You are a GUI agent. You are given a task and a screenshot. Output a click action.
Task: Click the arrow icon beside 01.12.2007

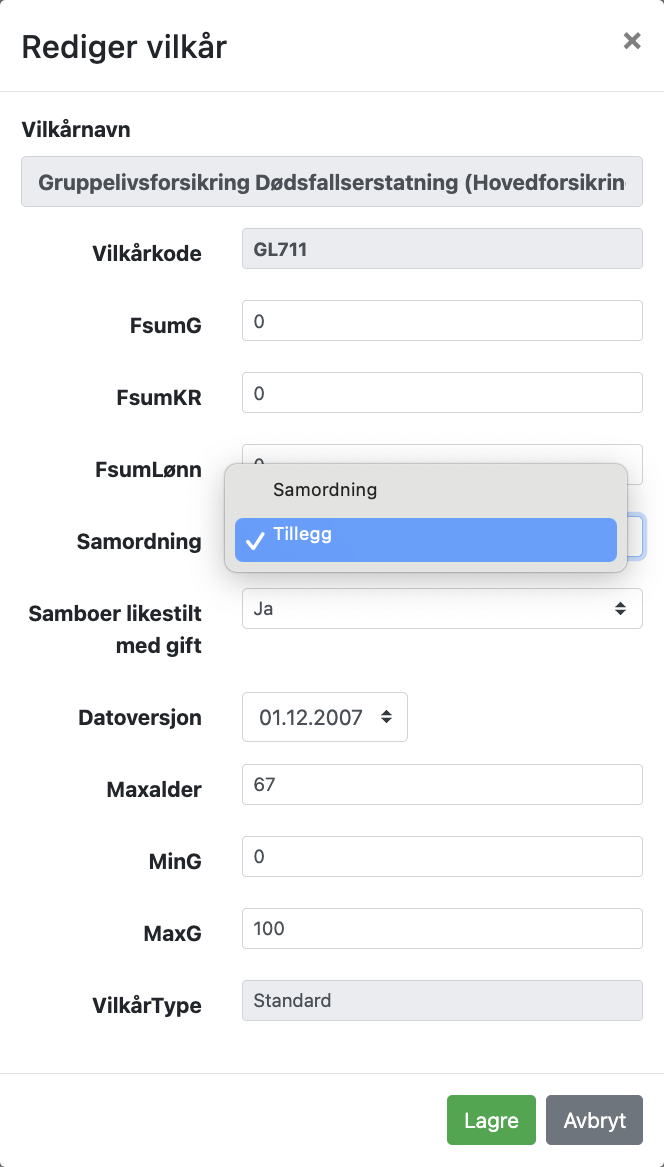(386, 717)
